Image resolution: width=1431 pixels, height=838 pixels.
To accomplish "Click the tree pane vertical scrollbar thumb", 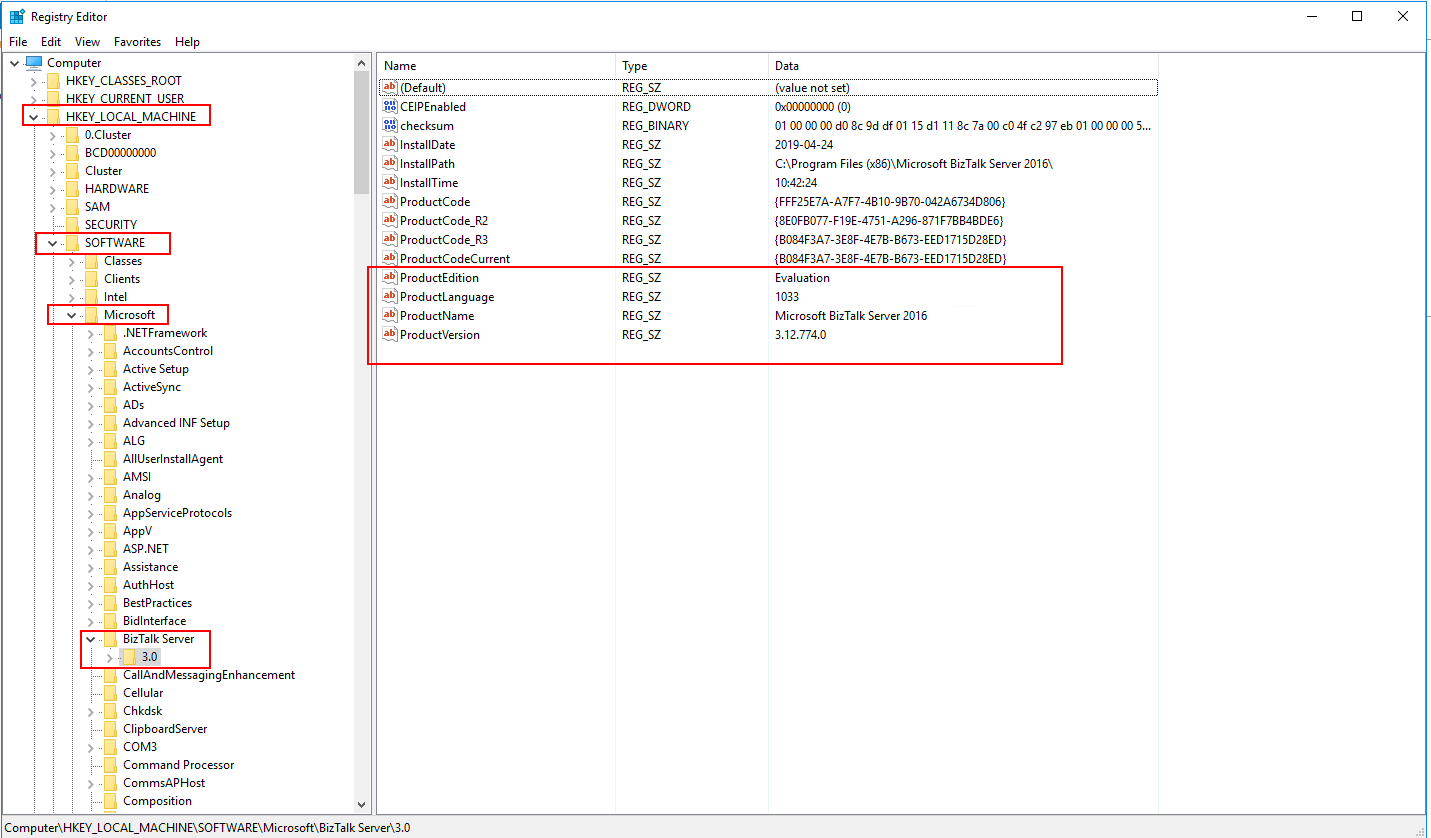I will click(x=362, y=131).
